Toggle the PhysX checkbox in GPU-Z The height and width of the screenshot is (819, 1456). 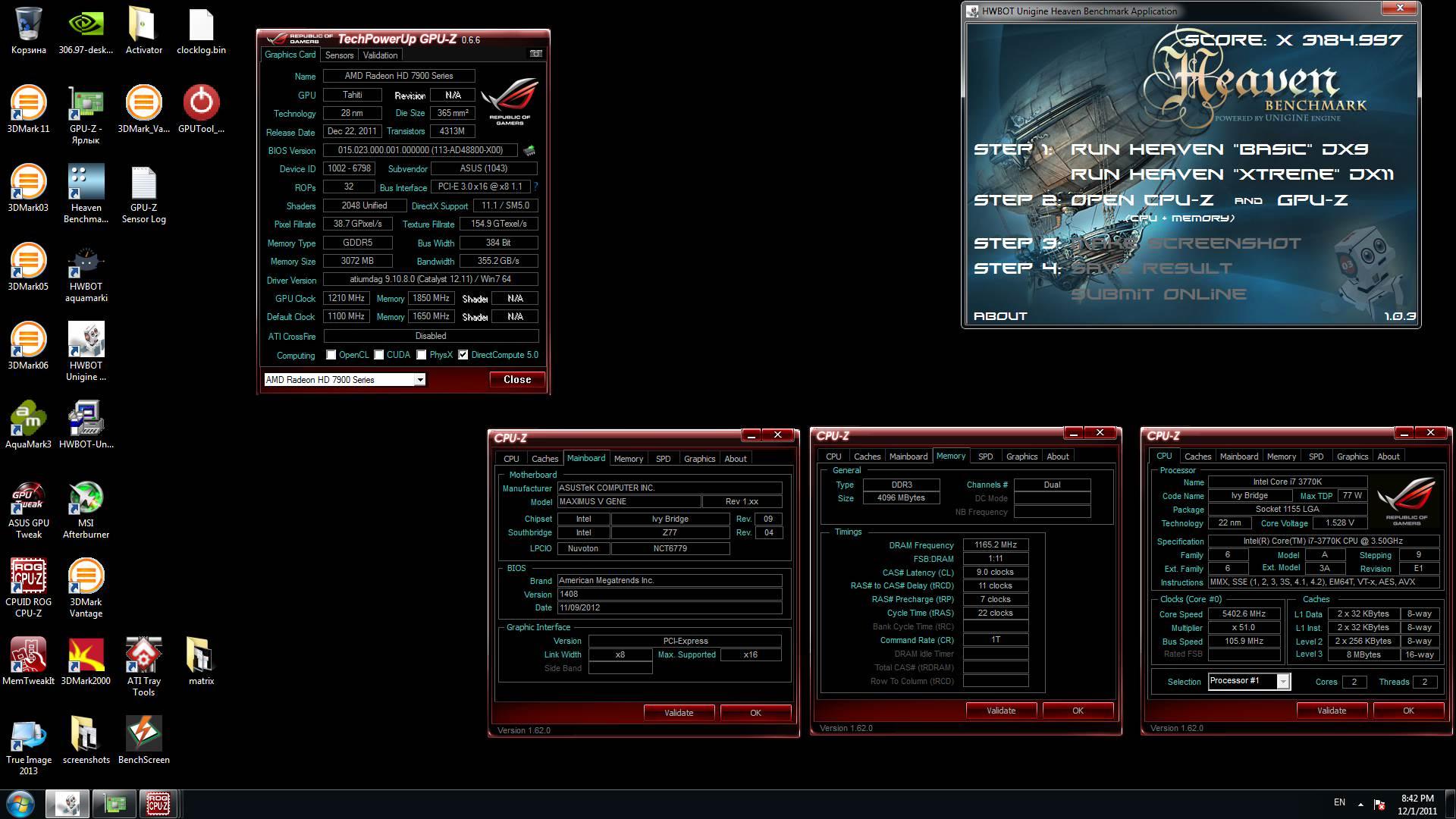coord(422,355)
